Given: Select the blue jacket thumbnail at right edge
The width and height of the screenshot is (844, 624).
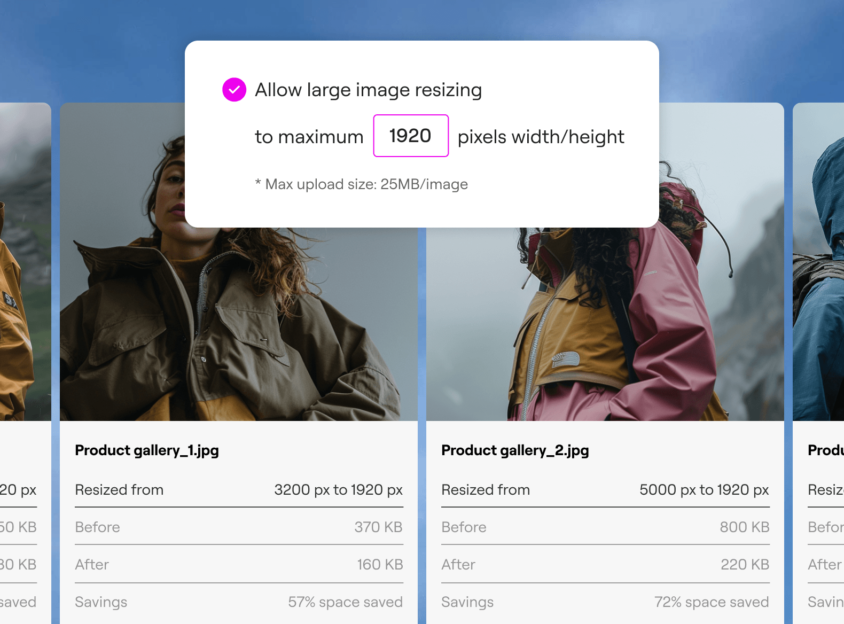Looking at the screenshot, I should 818,262.
